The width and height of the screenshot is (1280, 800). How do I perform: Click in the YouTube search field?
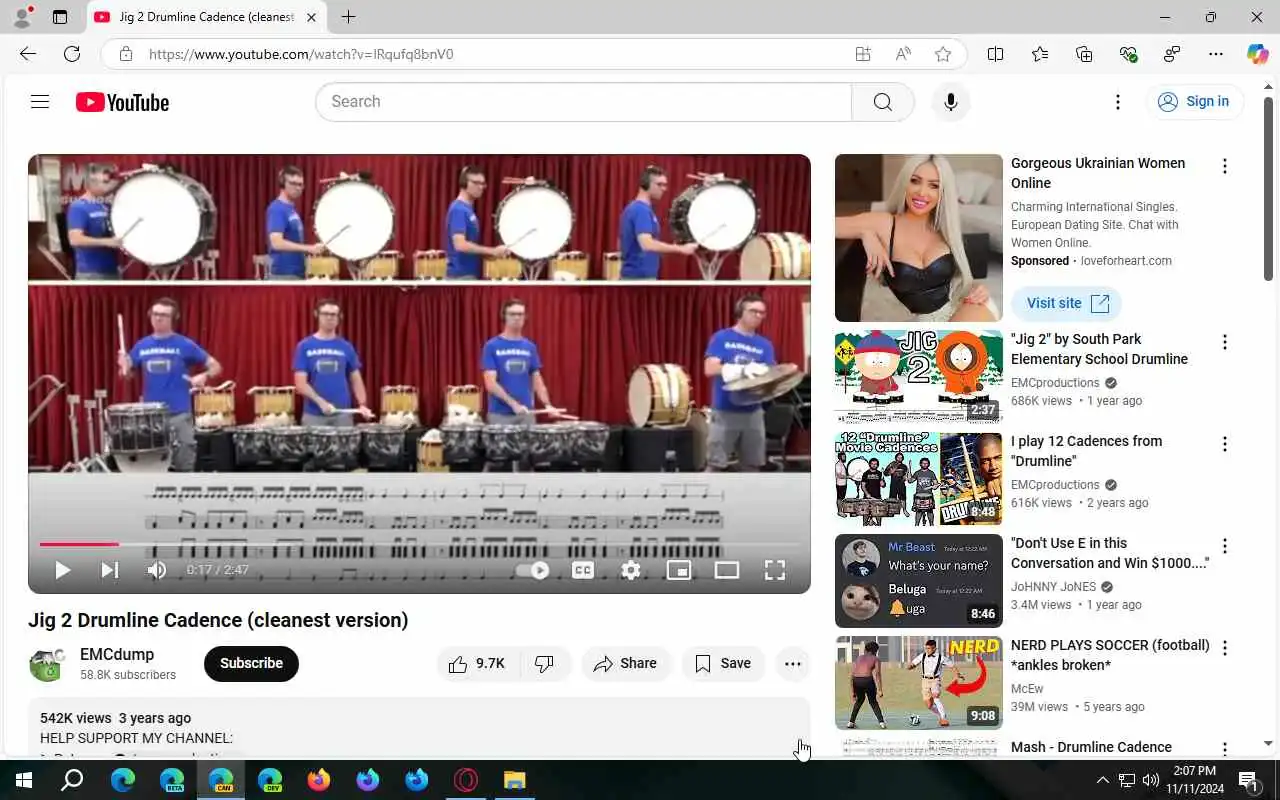583,102
